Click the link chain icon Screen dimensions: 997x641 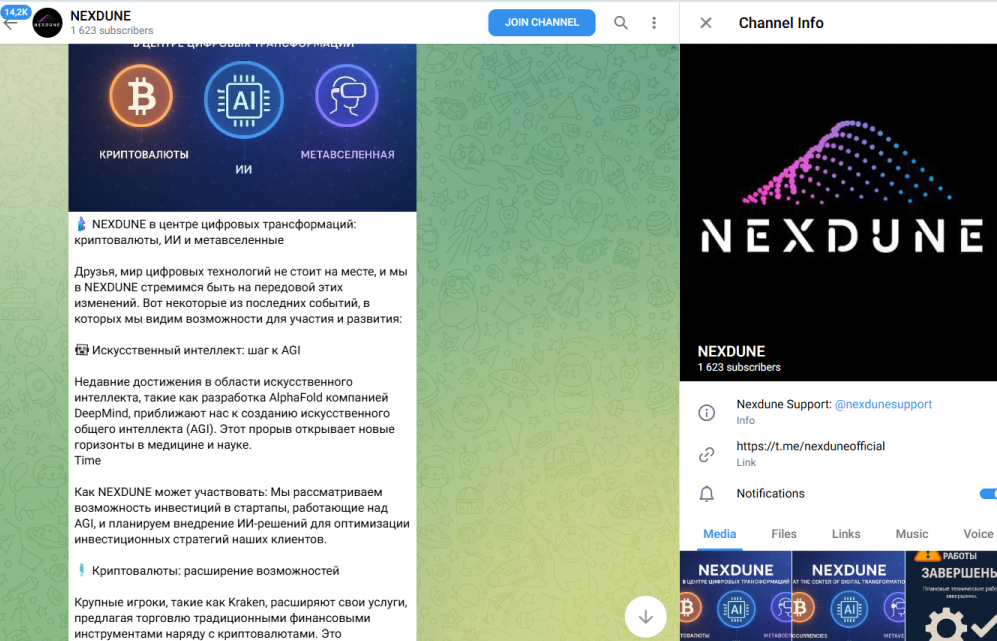(706, 455)
